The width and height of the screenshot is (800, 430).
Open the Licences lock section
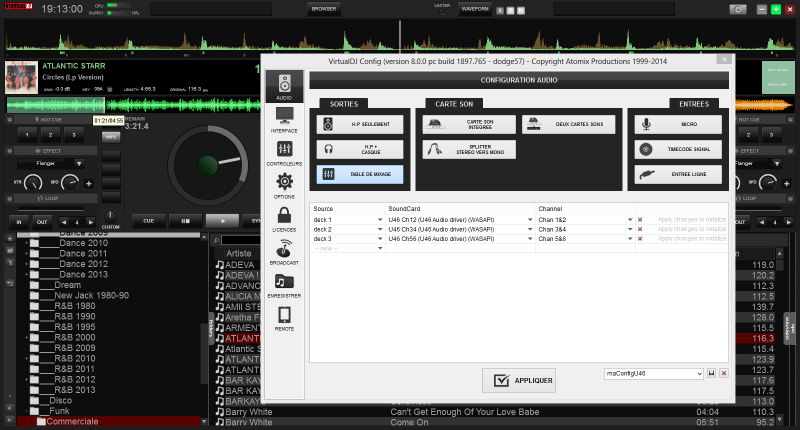click(x=284, y=219)
